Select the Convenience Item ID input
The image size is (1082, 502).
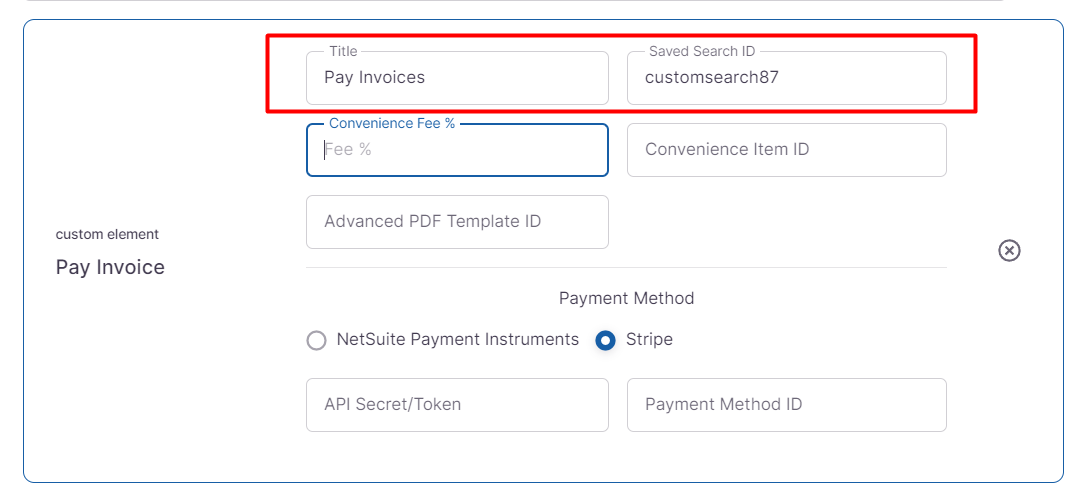click(786, 150)
